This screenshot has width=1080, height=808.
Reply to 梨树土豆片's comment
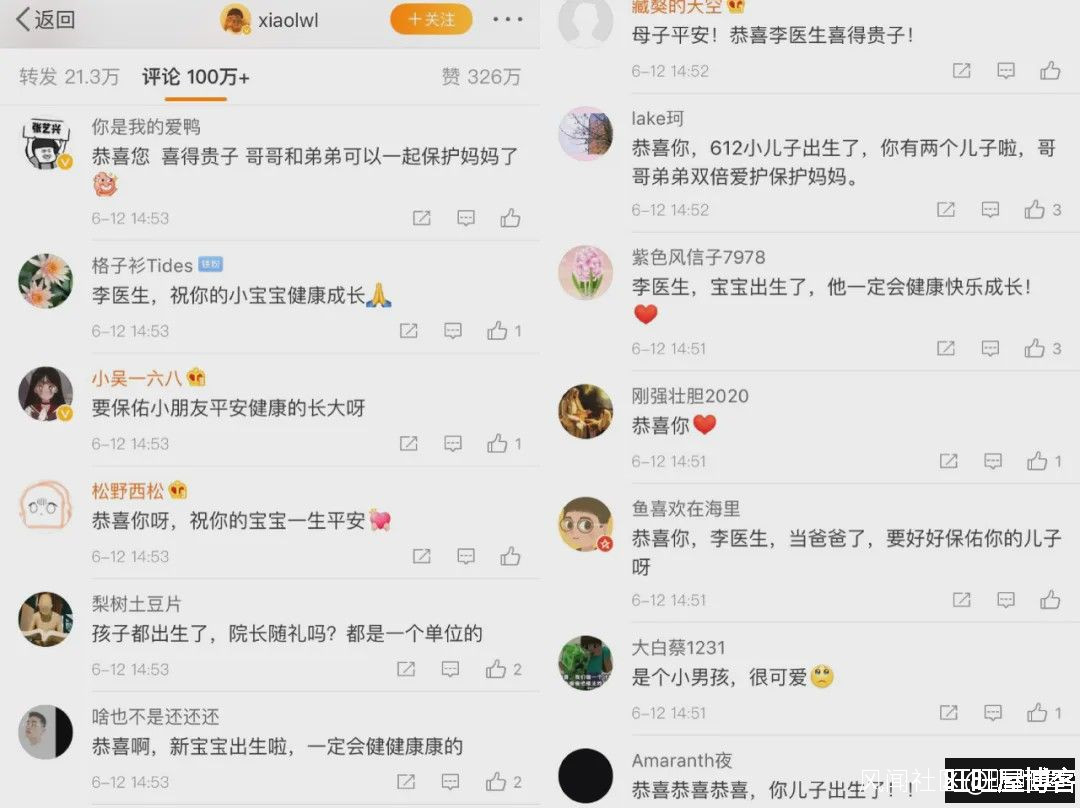(x=450, y=669)
